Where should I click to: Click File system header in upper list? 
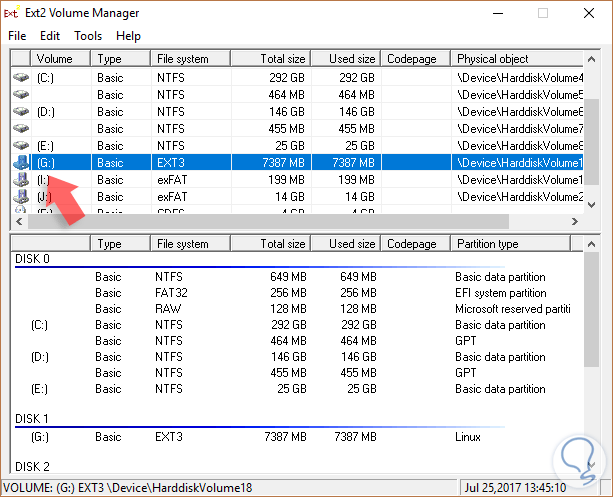coord(190,59)
